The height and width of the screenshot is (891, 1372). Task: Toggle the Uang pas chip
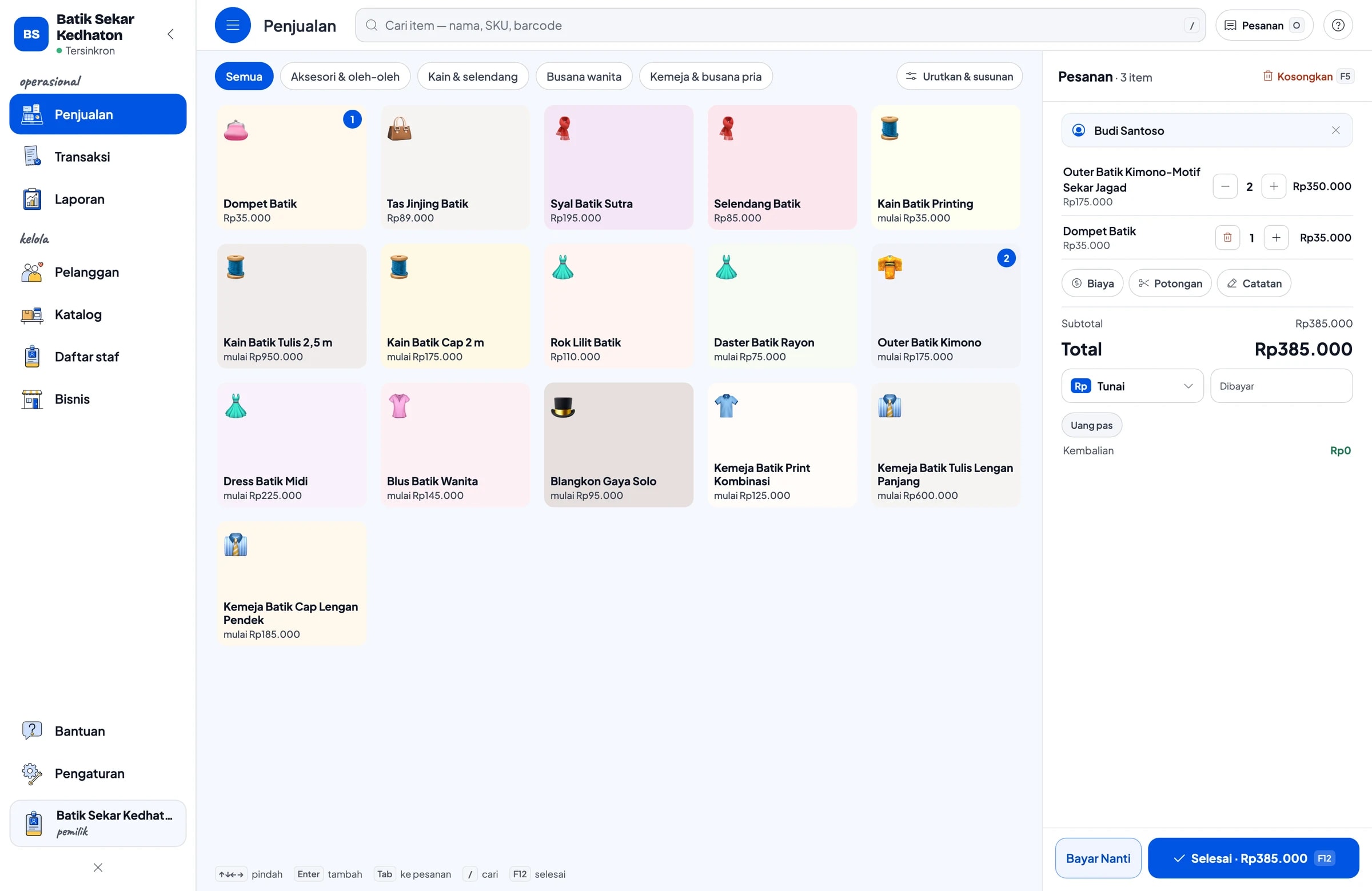click(x=1091, y=425)
